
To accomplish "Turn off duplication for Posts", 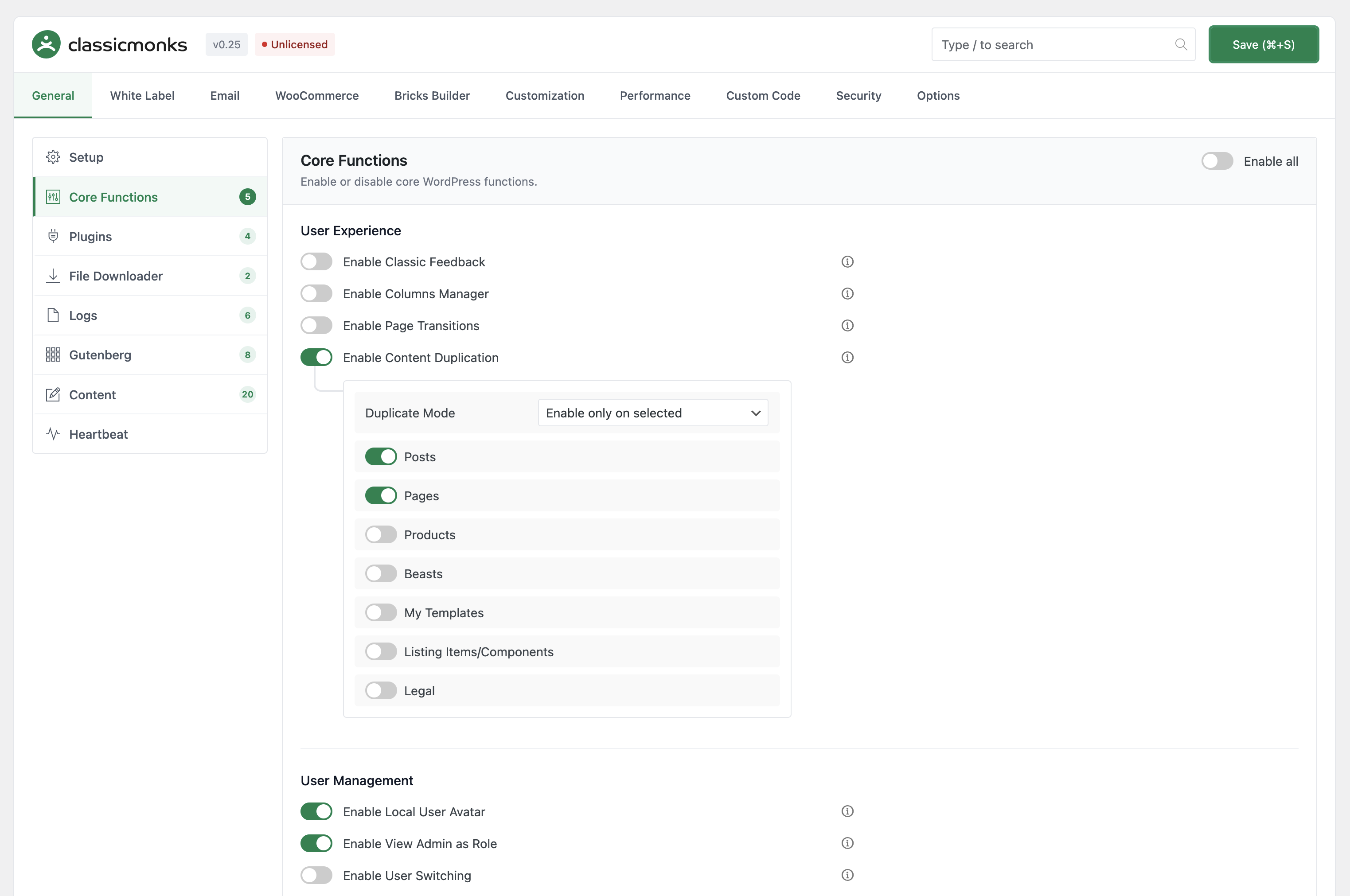I will click(x=381, y=456).
